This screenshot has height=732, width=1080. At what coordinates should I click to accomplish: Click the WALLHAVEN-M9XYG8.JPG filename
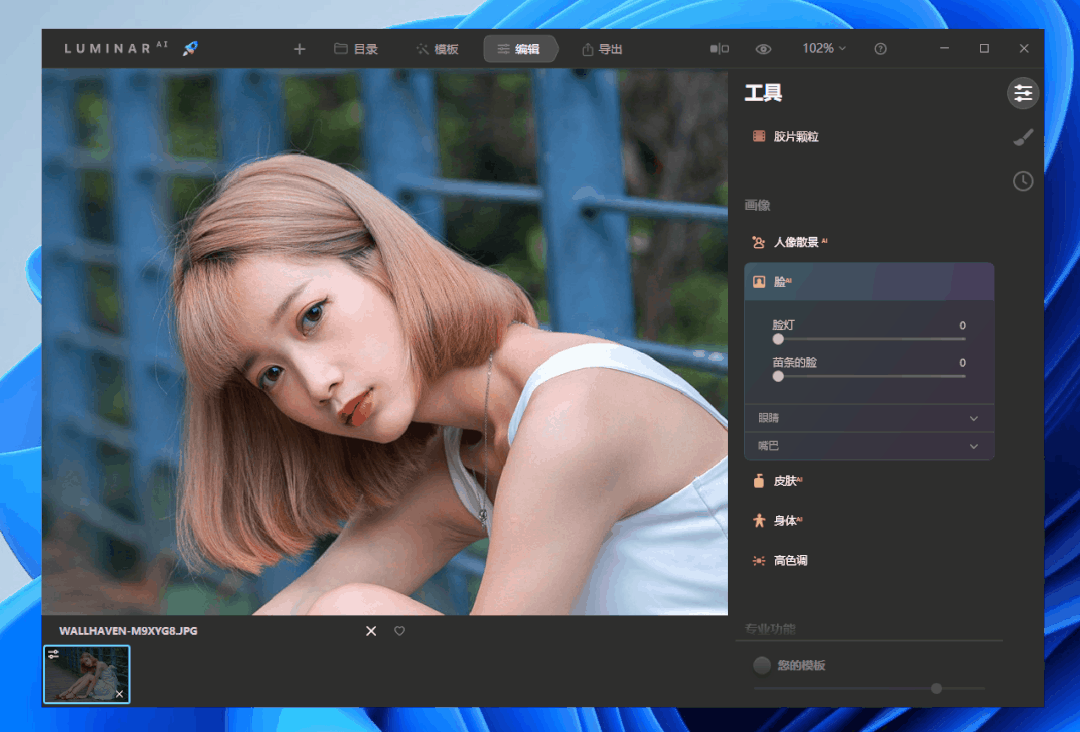tap(128, 631)
